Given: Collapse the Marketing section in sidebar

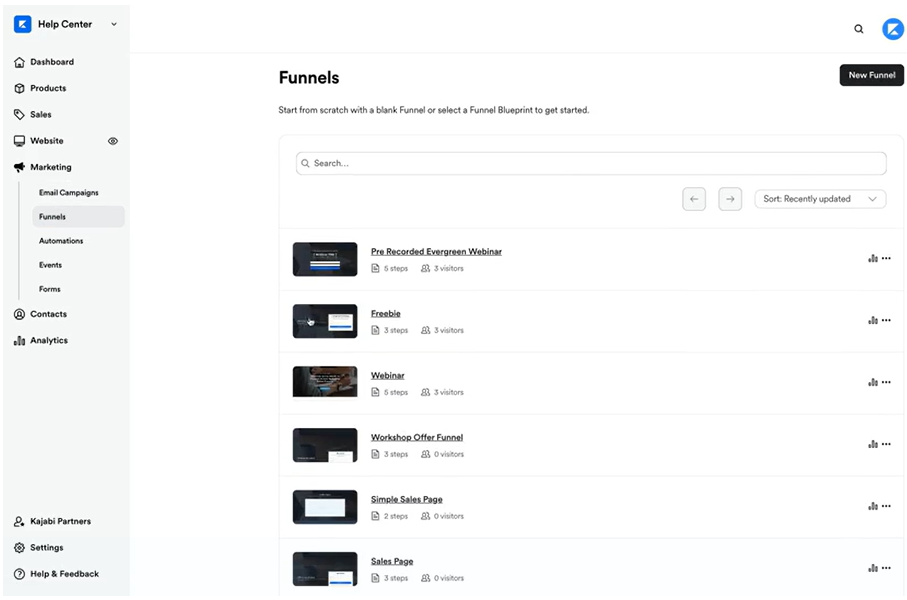Looking at the screenshot, I should (x=50, y=167).
